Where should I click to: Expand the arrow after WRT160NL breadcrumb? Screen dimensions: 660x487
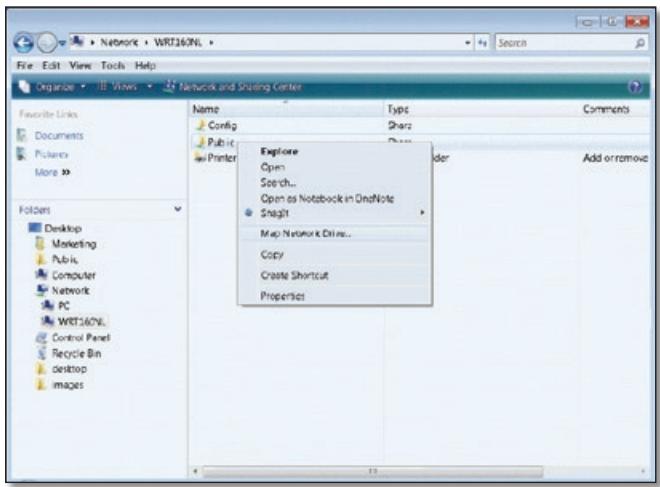(x=211, y=43)
